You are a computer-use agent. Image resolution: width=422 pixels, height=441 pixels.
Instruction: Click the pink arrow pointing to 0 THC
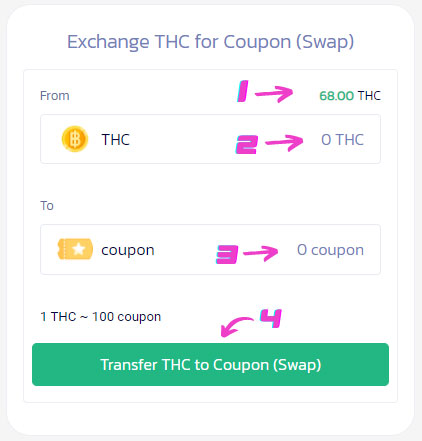(284, 143)
